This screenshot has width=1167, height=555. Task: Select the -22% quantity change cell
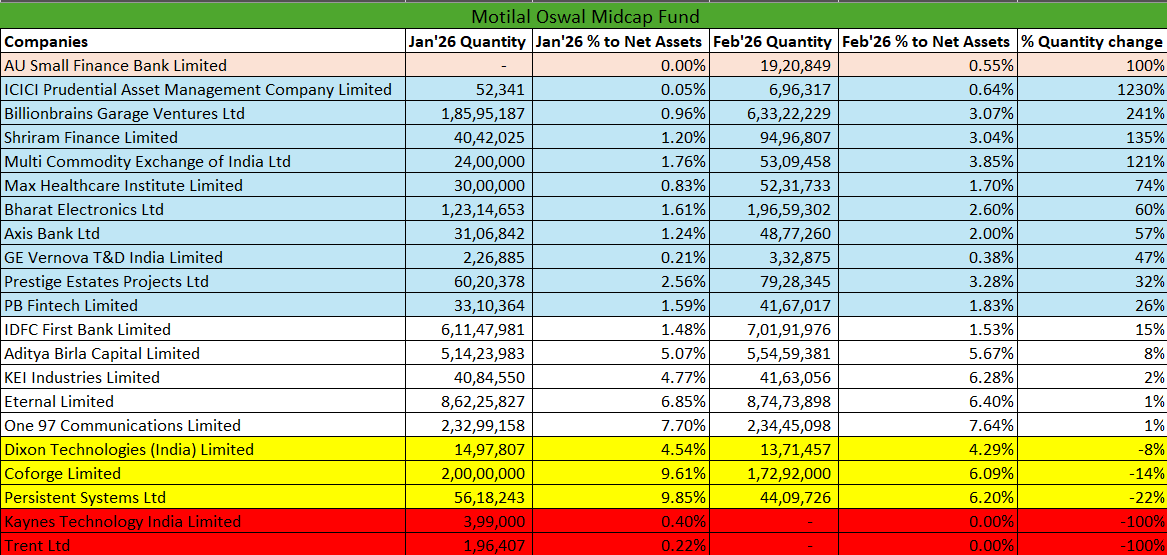pos(1093,497)
